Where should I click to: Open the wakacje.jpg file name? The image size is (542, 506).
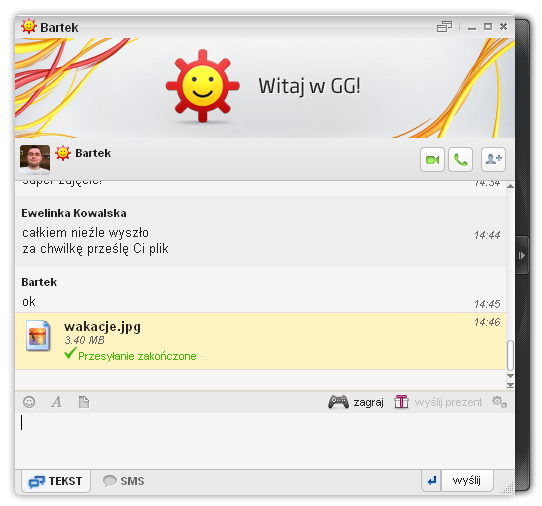click(x=102, y=327)
